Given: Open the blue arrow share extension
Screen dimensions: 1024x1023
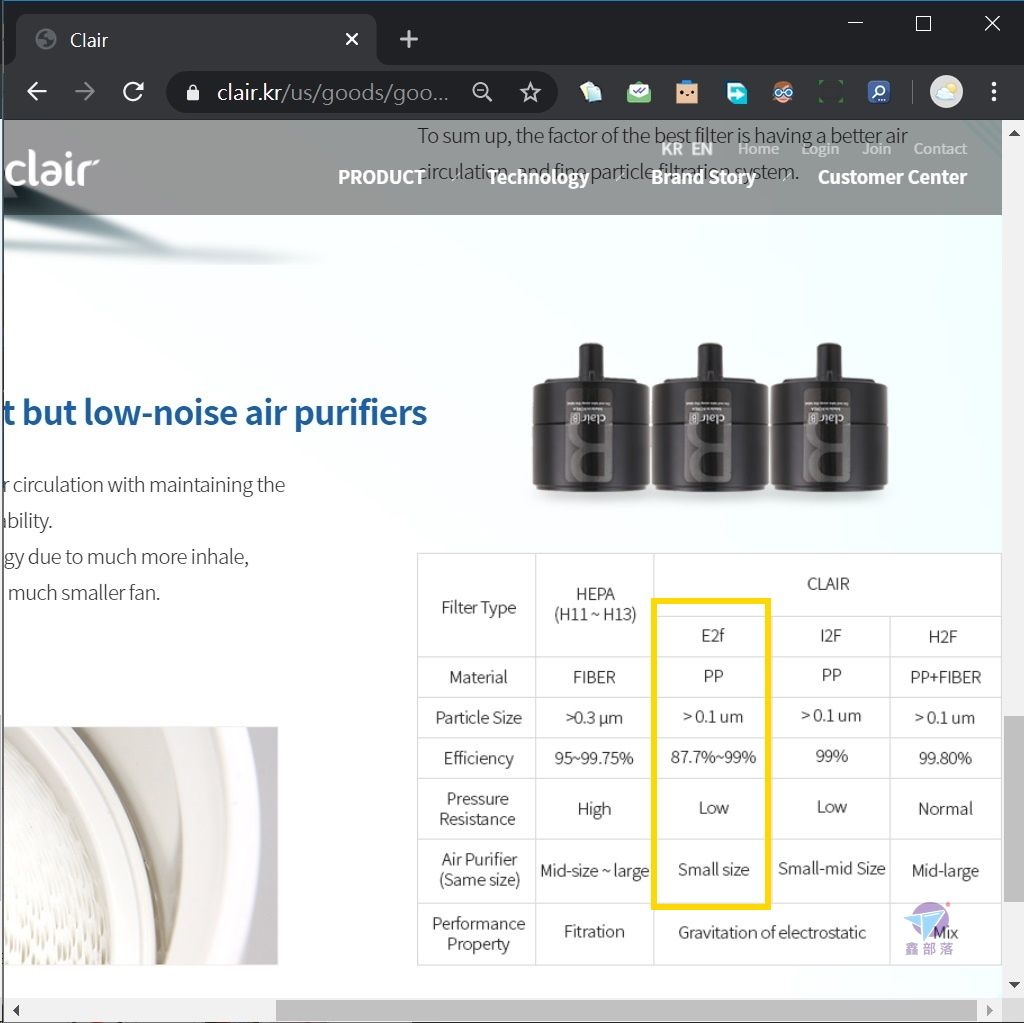Looking at the screenshot, I should click(736, 92).
